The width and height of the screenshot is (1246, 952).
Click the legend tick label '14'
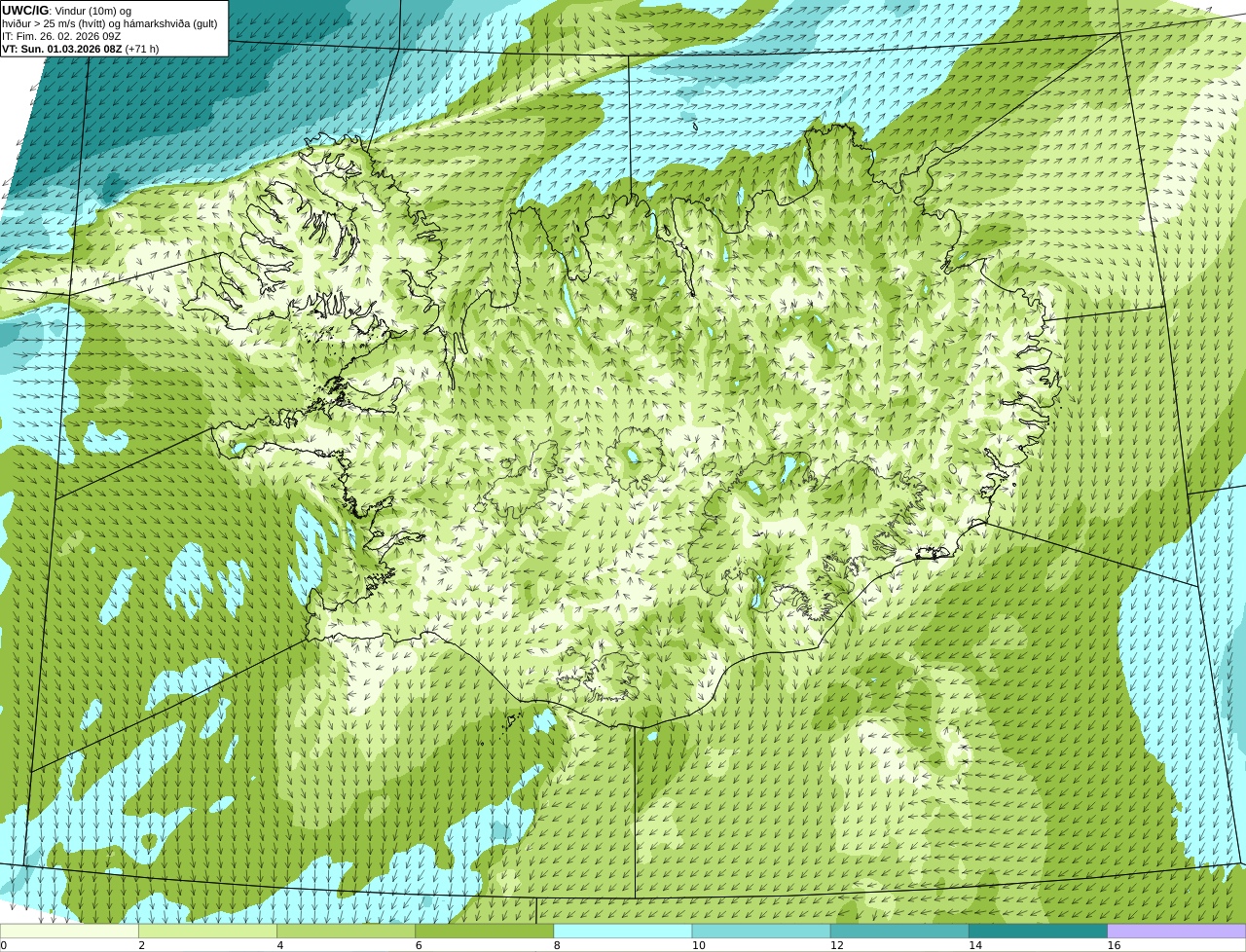pos(975,945)
